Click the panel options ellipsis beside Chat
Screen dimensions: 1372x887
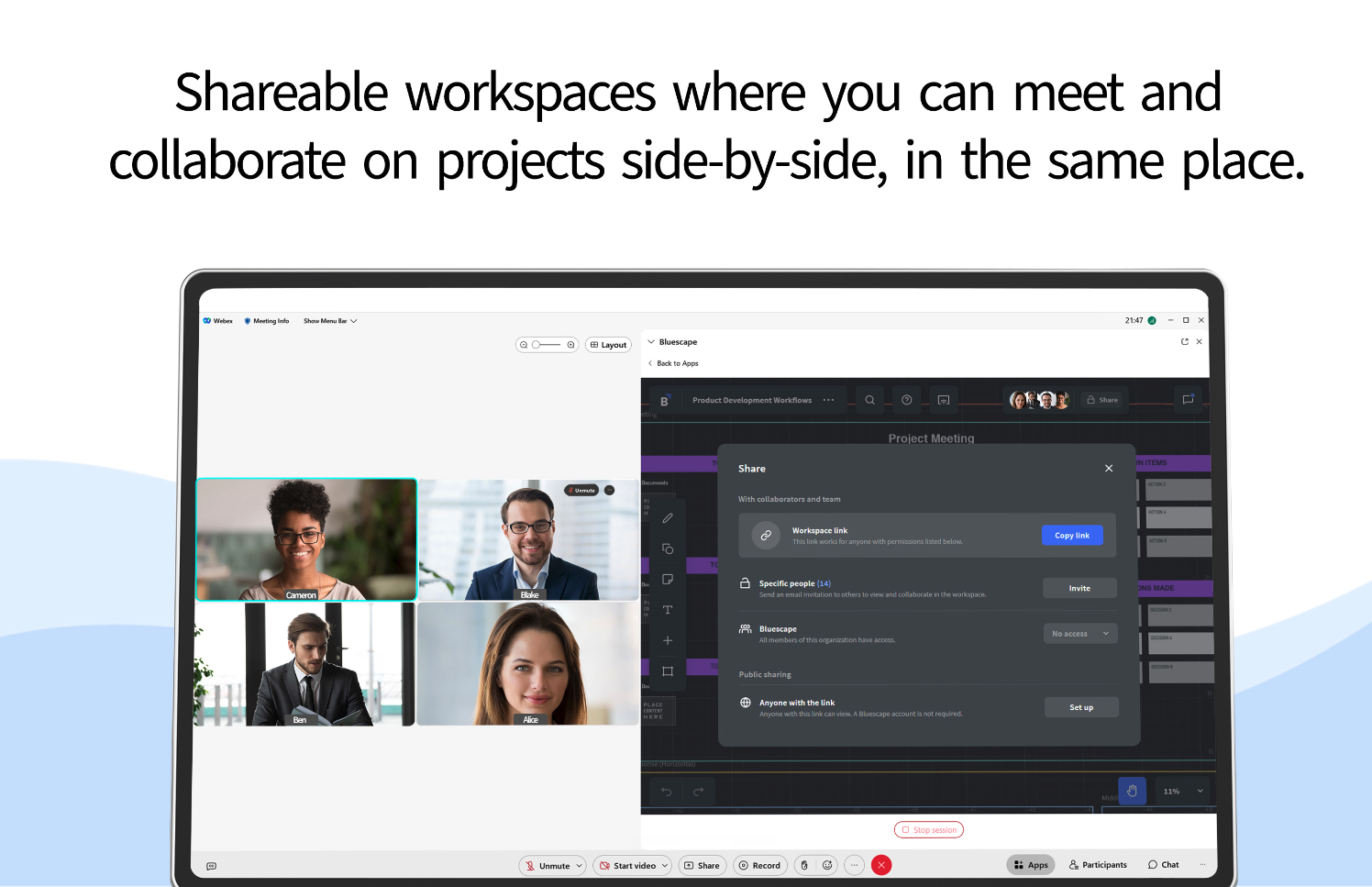point(1202,864)
